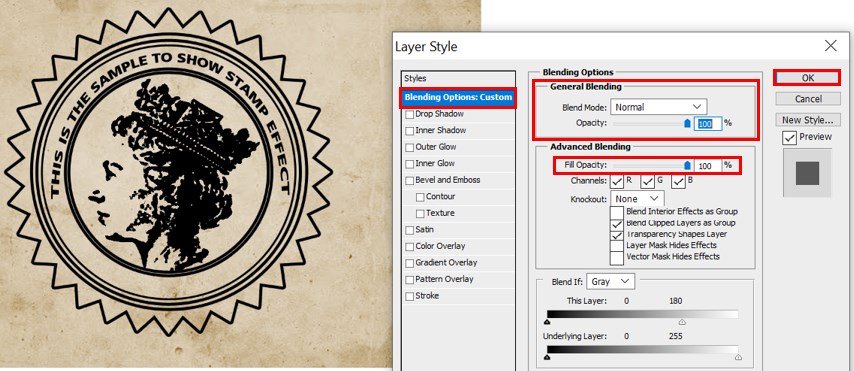This screenshot has height=371, width=854.
Task: Enable Inner Shadow checkbox
Action: click(x=410, y=131)
